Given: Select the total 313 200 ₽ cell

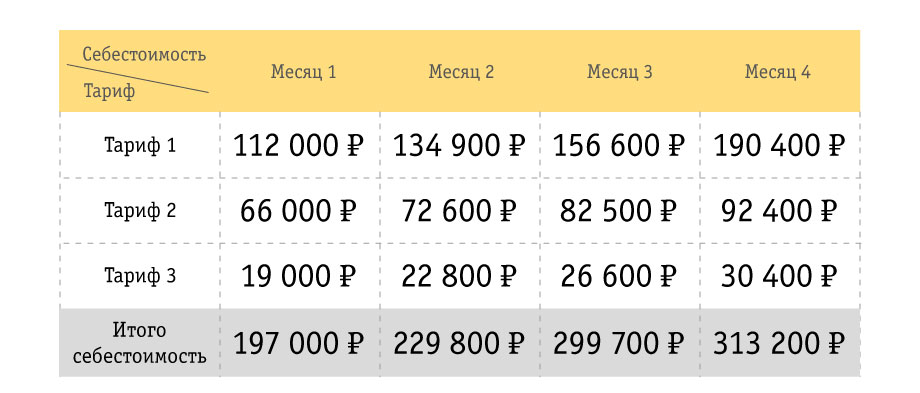Looking at the screenshot, I should 779,344.
